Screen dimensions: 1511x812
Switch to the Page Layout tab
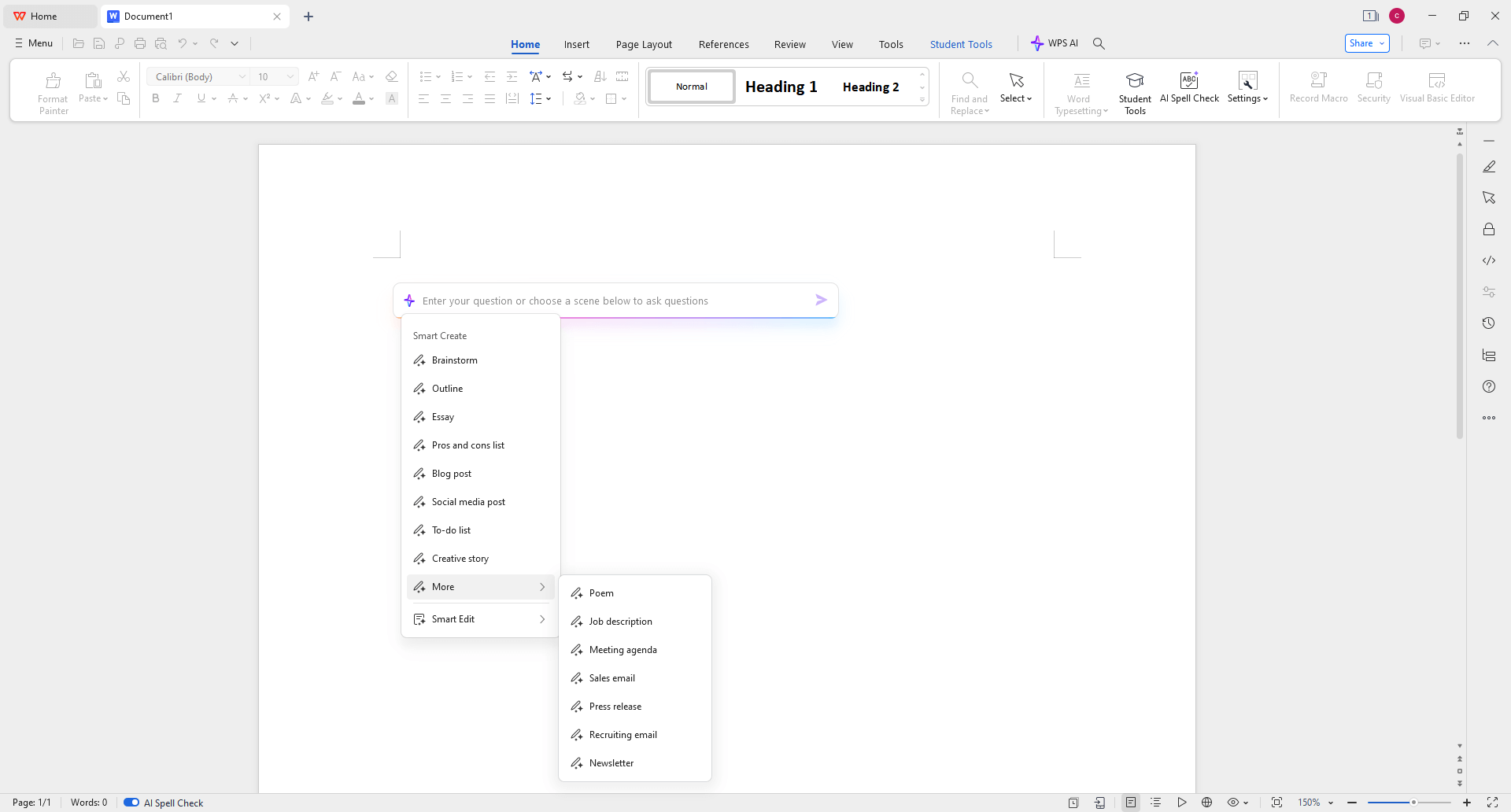pyautogui.click(x=643, y=45)
